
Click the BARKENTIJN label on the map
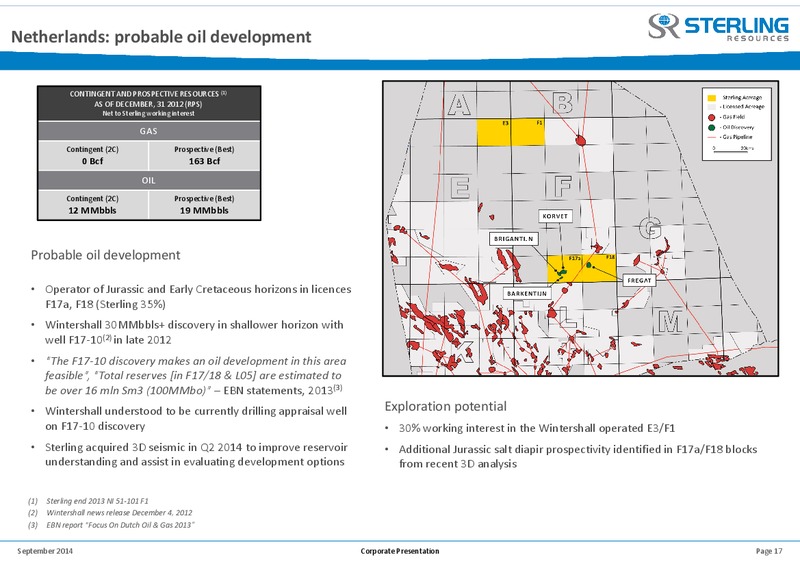527,293
